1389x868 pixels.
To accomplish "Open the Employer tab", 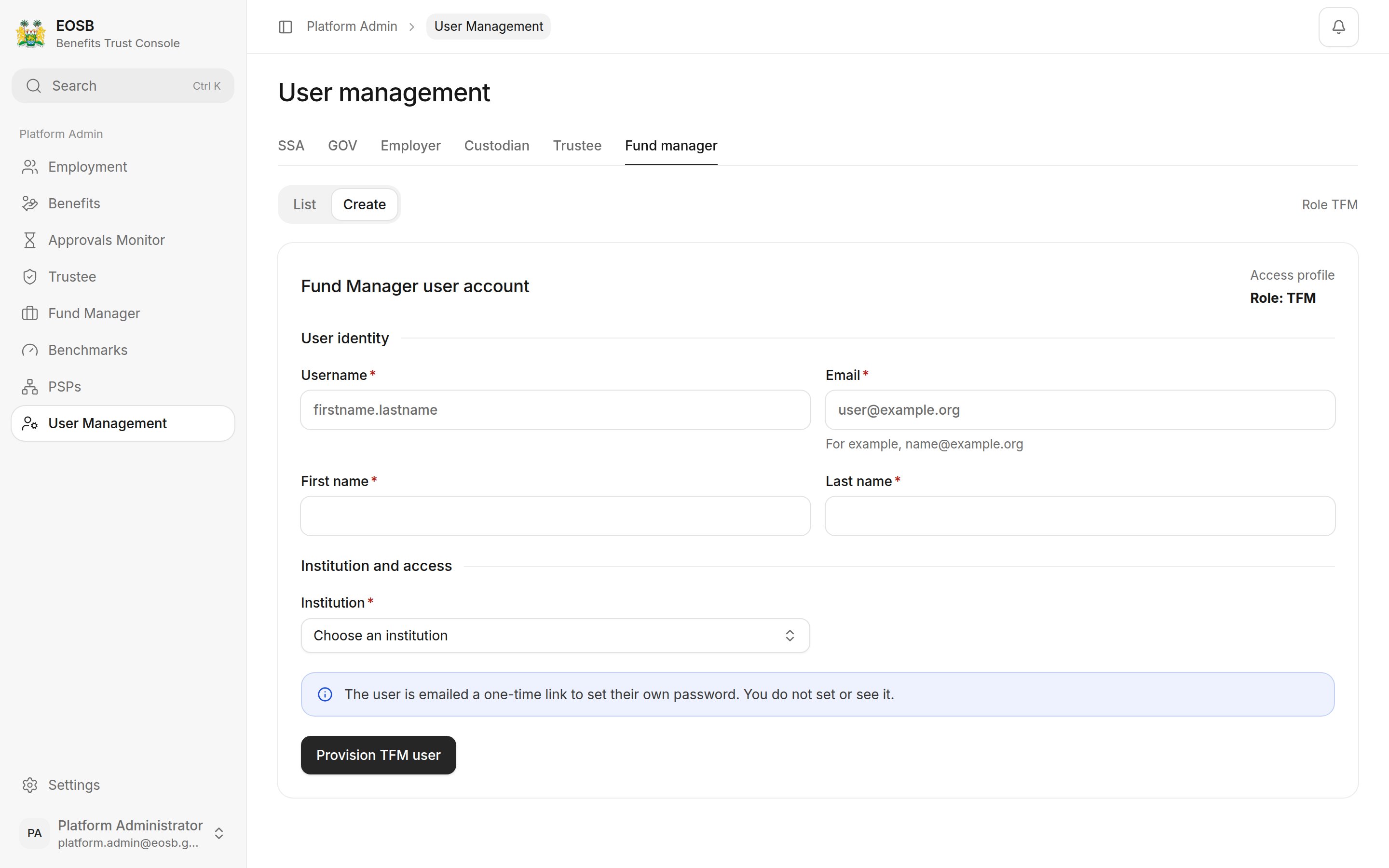I will point(410,146).
